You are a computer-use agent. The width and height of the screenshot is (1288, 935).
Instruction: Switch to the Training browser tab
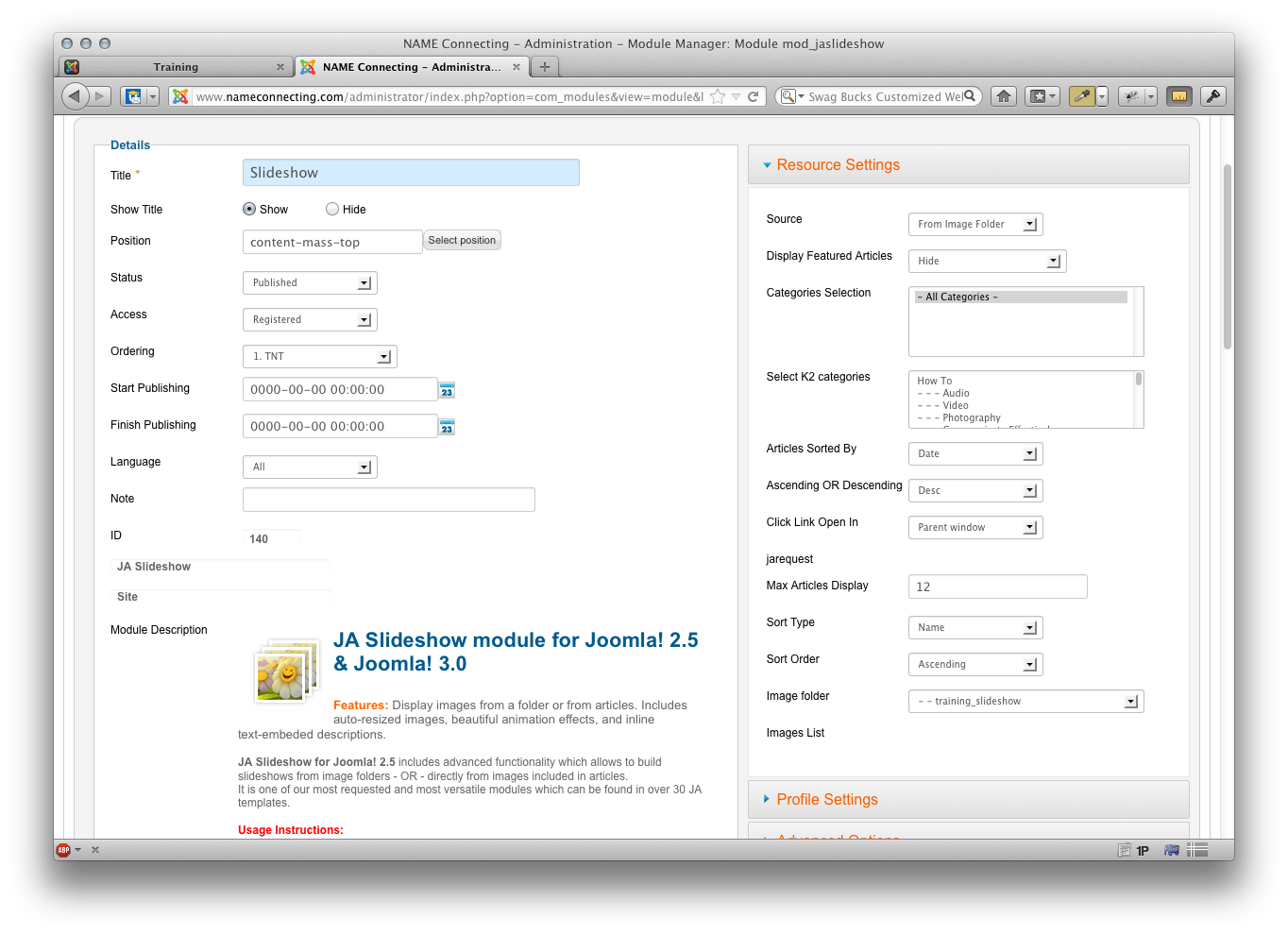point(176,67)
